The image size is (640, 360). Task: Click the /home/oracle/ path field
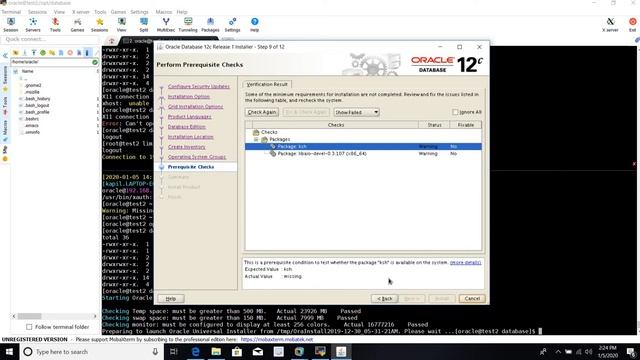51,62
